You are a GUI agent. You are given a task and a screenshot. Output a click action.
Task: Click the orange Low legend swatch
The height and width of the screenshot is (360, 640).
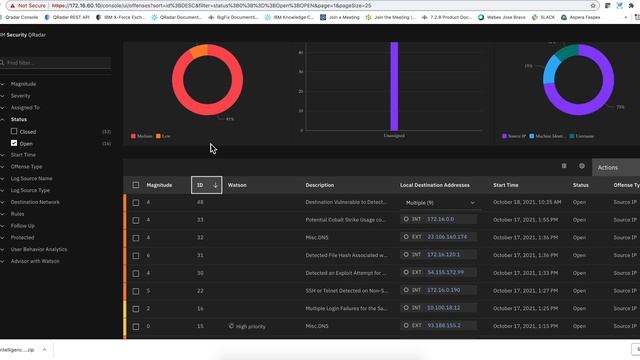click(x=158, y=136)
